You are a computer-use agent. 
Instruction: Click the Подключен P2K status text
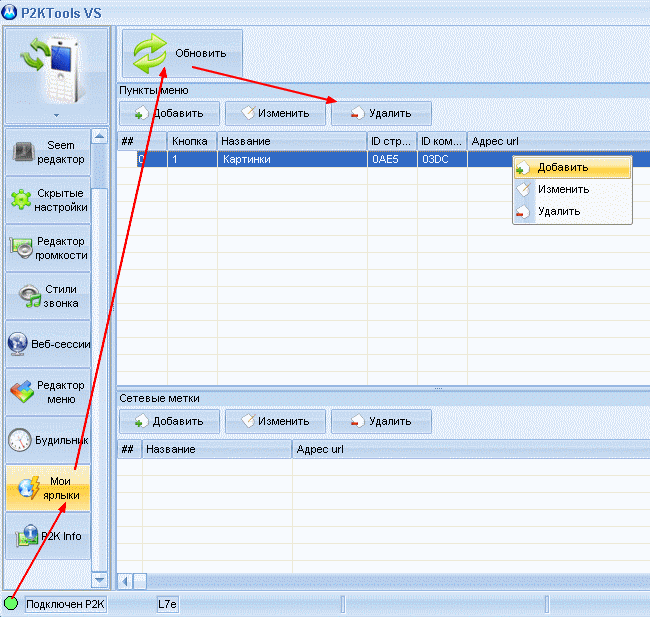pyautogui.click(x=65, y=605)
